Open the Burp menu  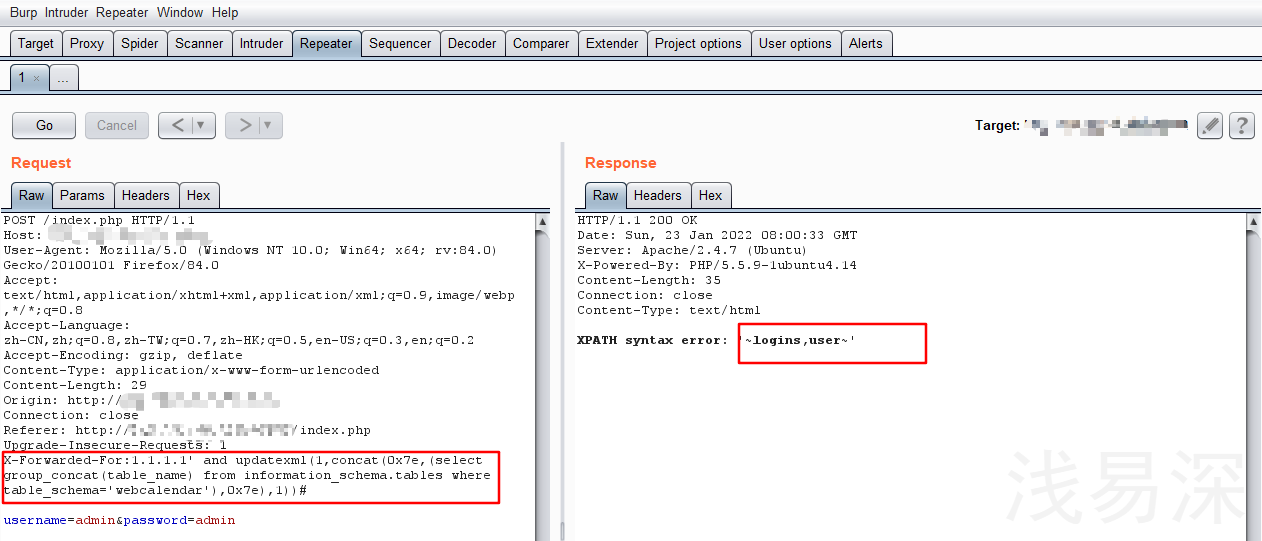point(23,13)
